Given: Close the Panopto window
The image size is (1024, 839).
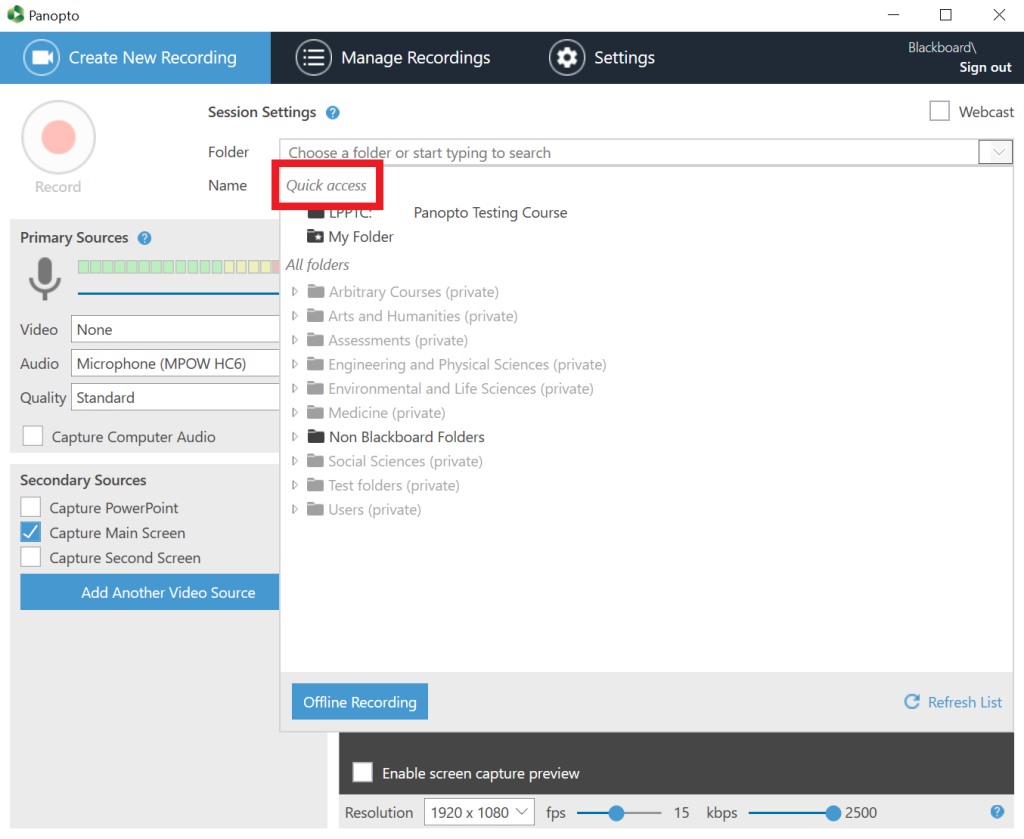Looking at the screenshot, I should point(999,14).
